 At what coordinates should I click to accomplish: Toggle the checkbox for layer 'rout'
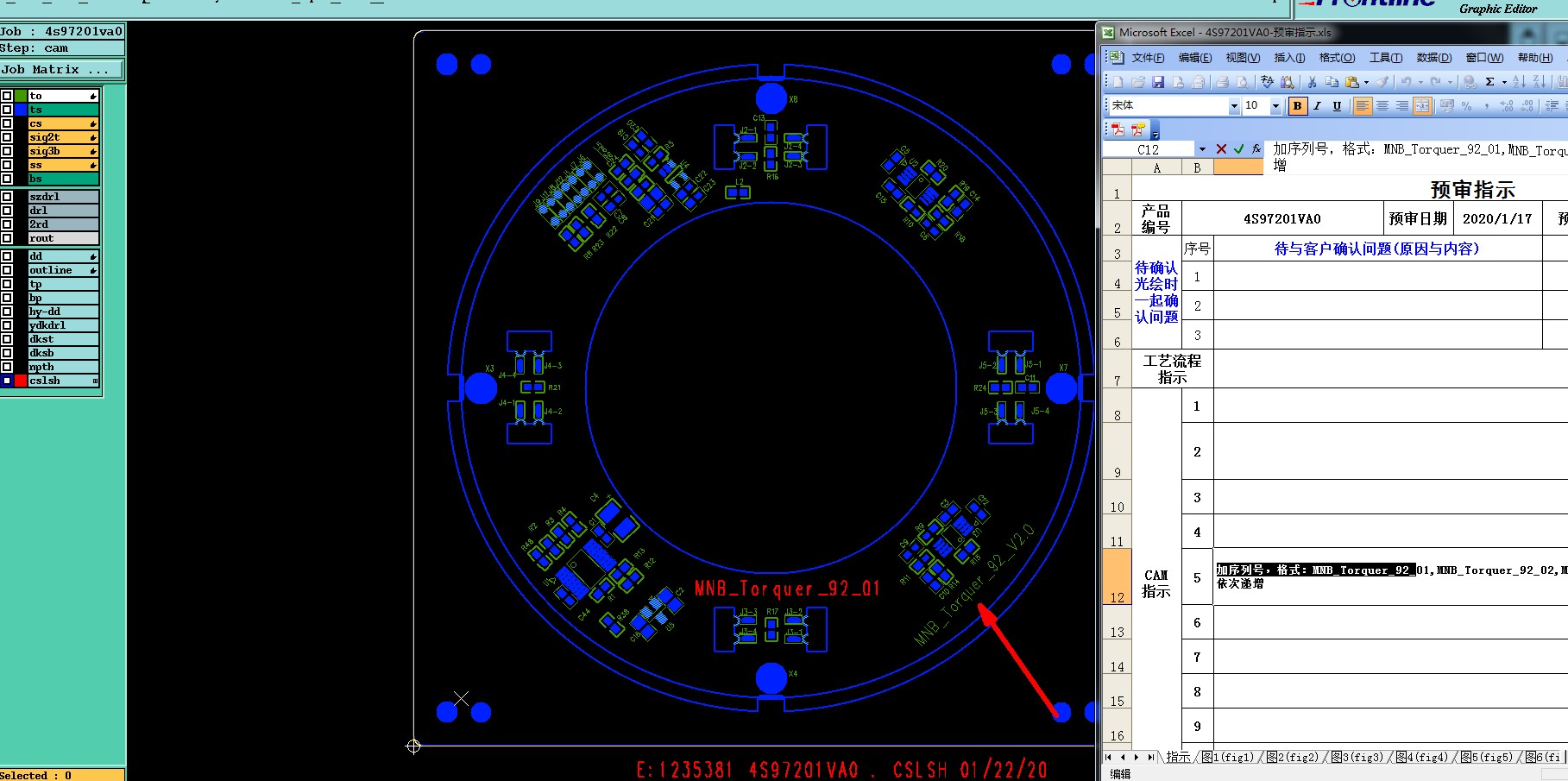click(x=6, y=238)
